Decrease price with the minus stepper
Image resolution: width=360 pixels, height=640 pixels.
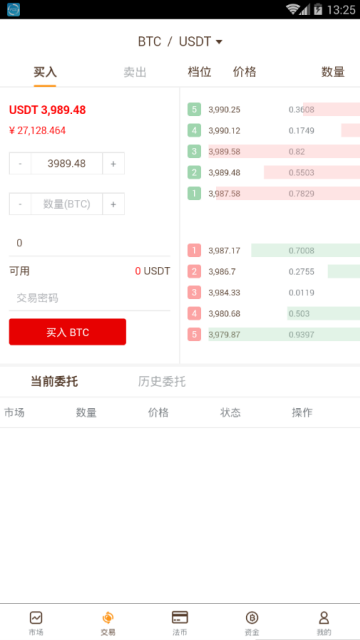pos(20,164)
